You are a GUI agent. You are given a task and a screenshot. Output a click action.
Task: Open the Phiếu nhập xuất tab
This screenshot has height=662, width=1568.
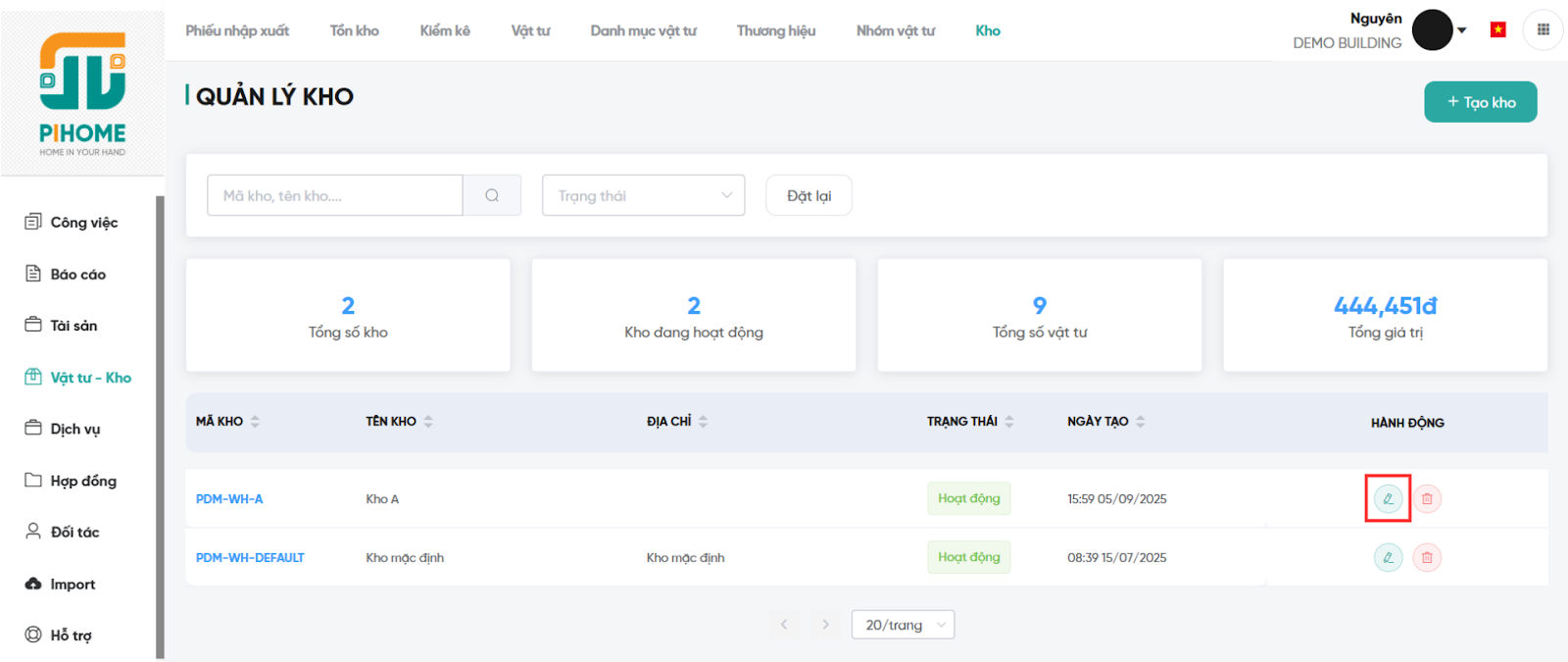click(237, 30)
